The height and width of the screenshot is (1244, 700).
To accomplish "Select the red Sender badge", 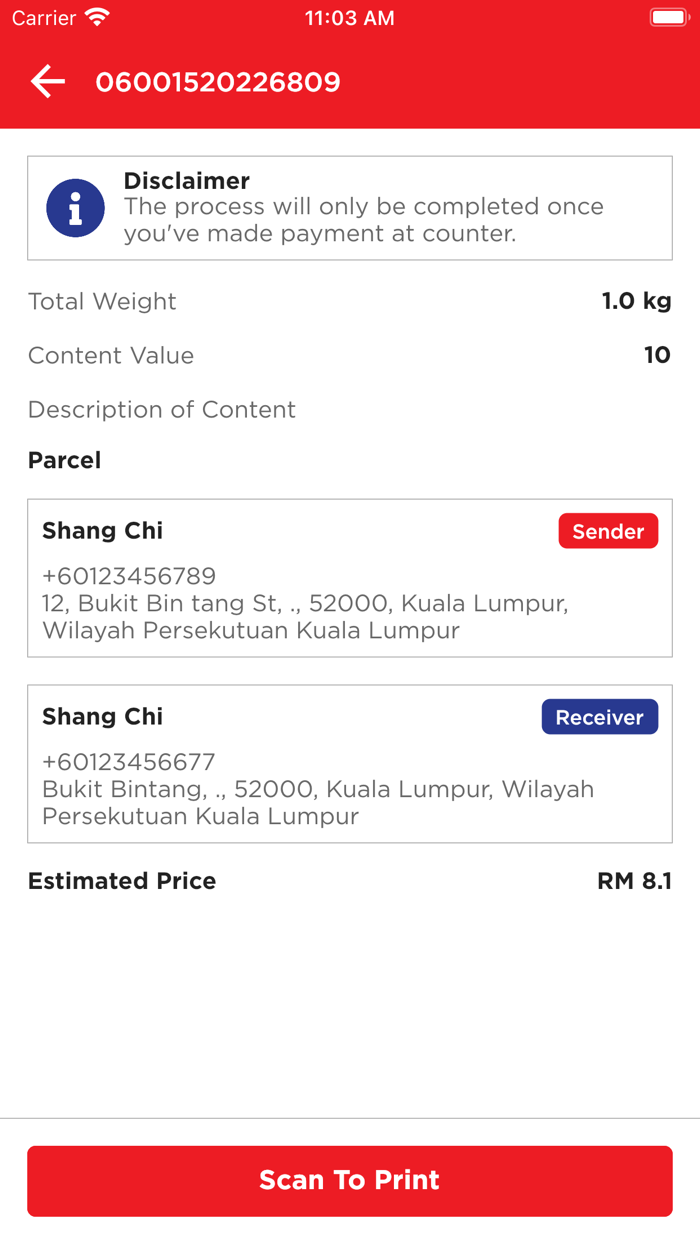I will pyautogui.click(x=608, y=531).
